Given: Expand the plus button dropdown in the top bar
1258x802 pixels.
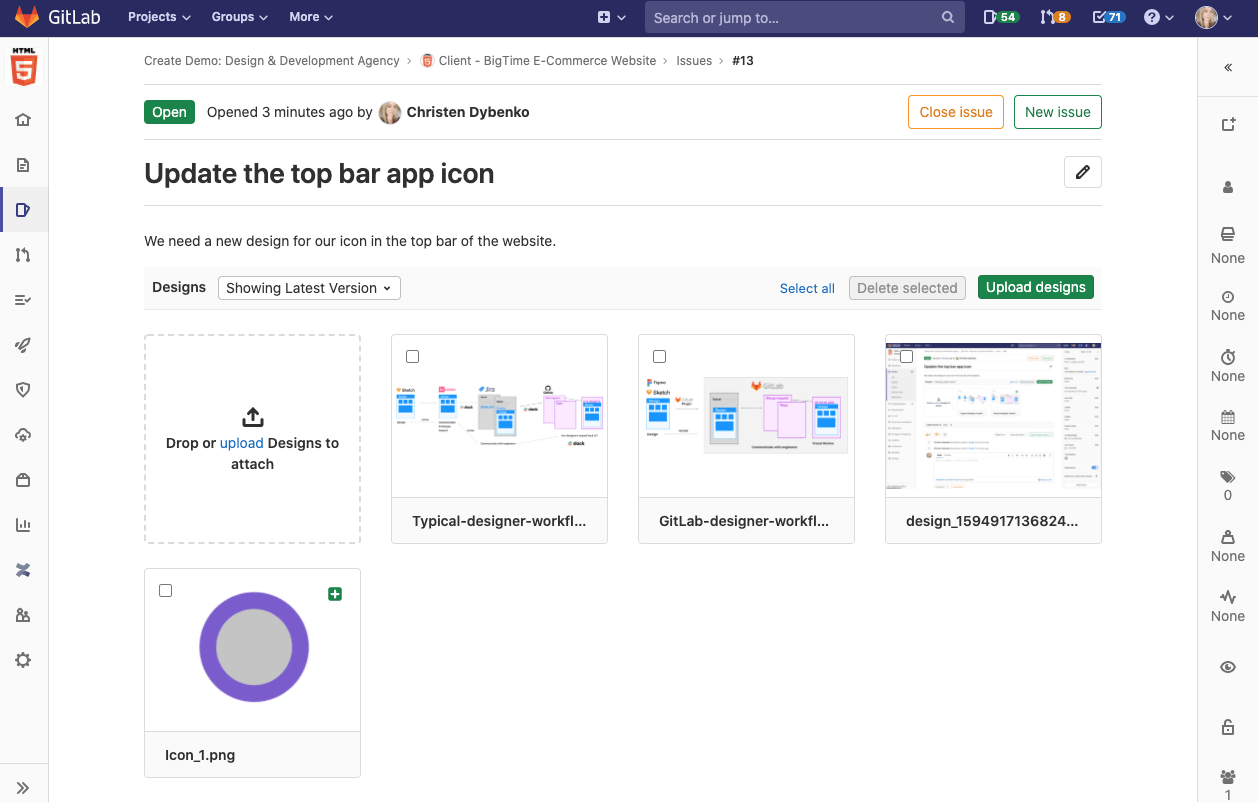Looking at the screenshot, I should [x=611, y=17].
